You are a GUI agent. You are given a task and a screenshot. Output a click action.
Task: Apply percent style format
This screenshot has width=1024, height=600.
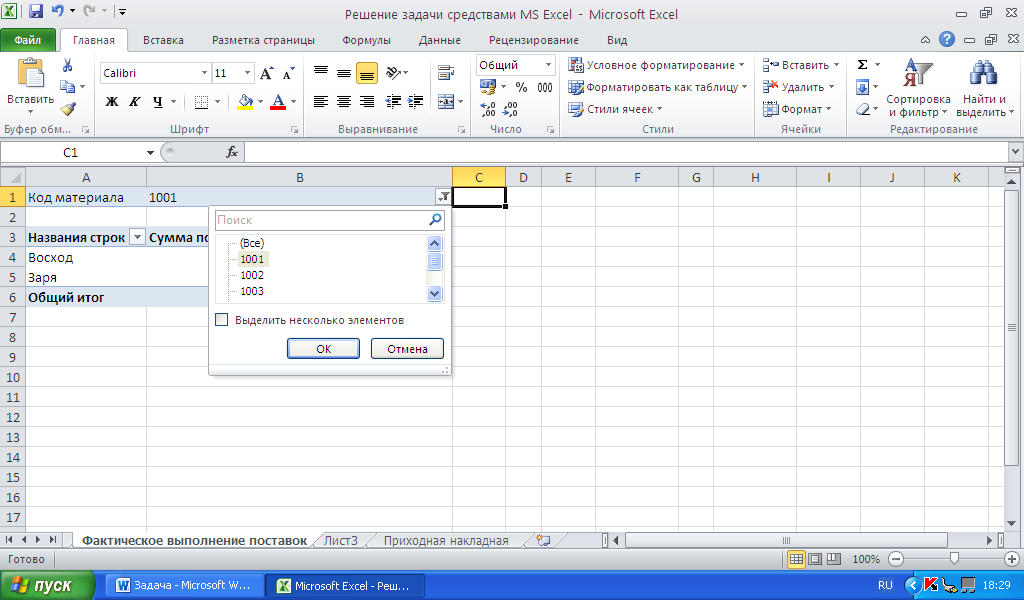[521, 87]
